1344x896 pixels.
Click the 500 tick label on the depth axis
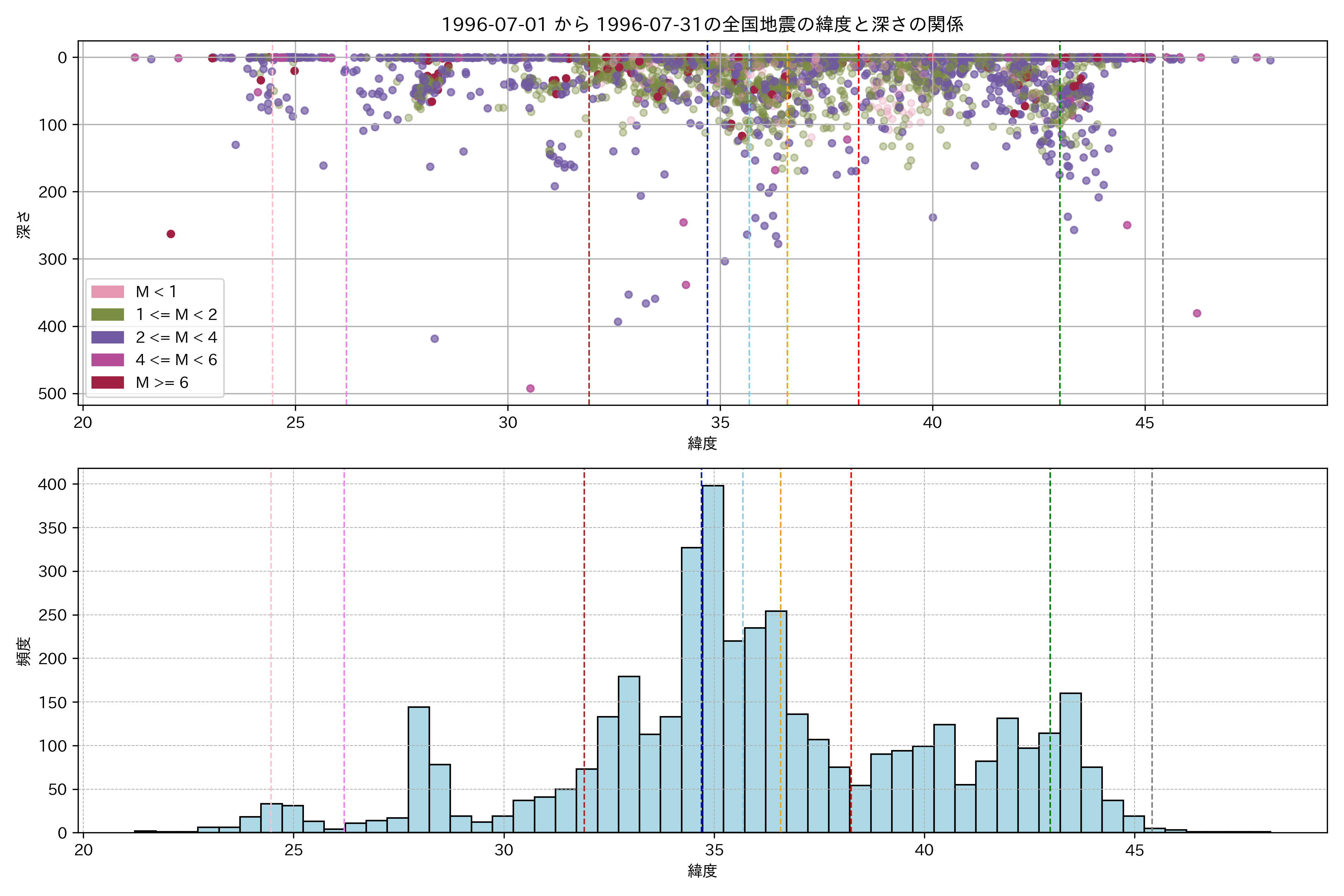(x=52, y=394)
